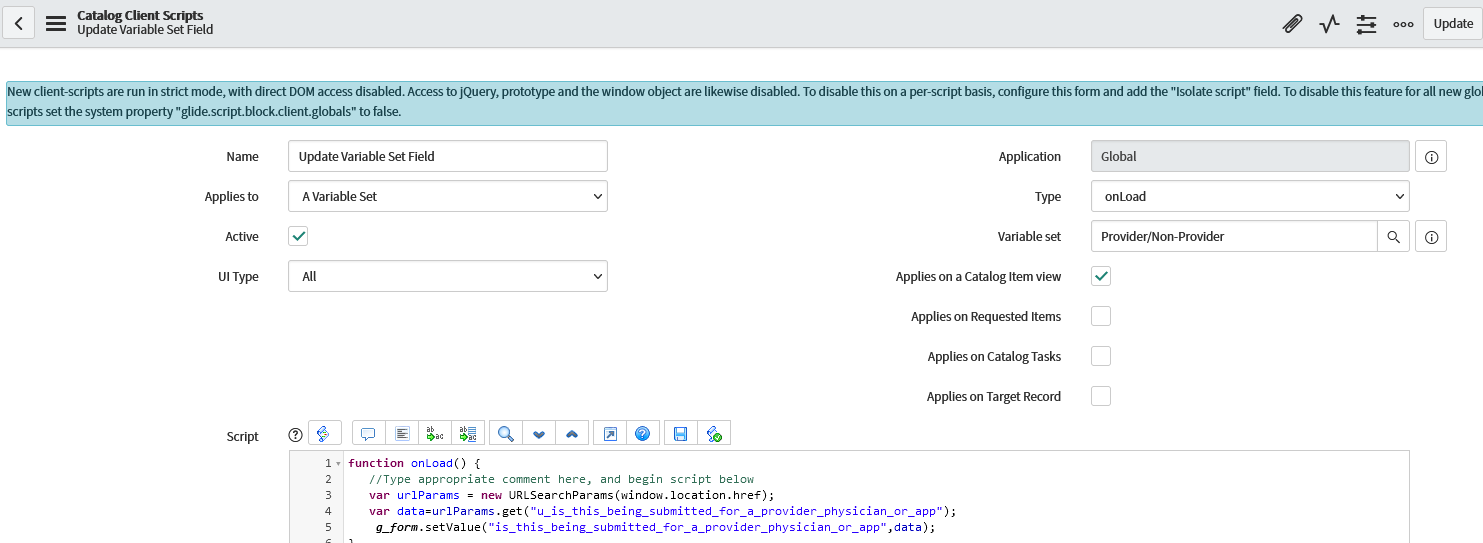Toggle Applies on Target Record checkbox
1483x543 pixels.
click(x=1101, y=396)
